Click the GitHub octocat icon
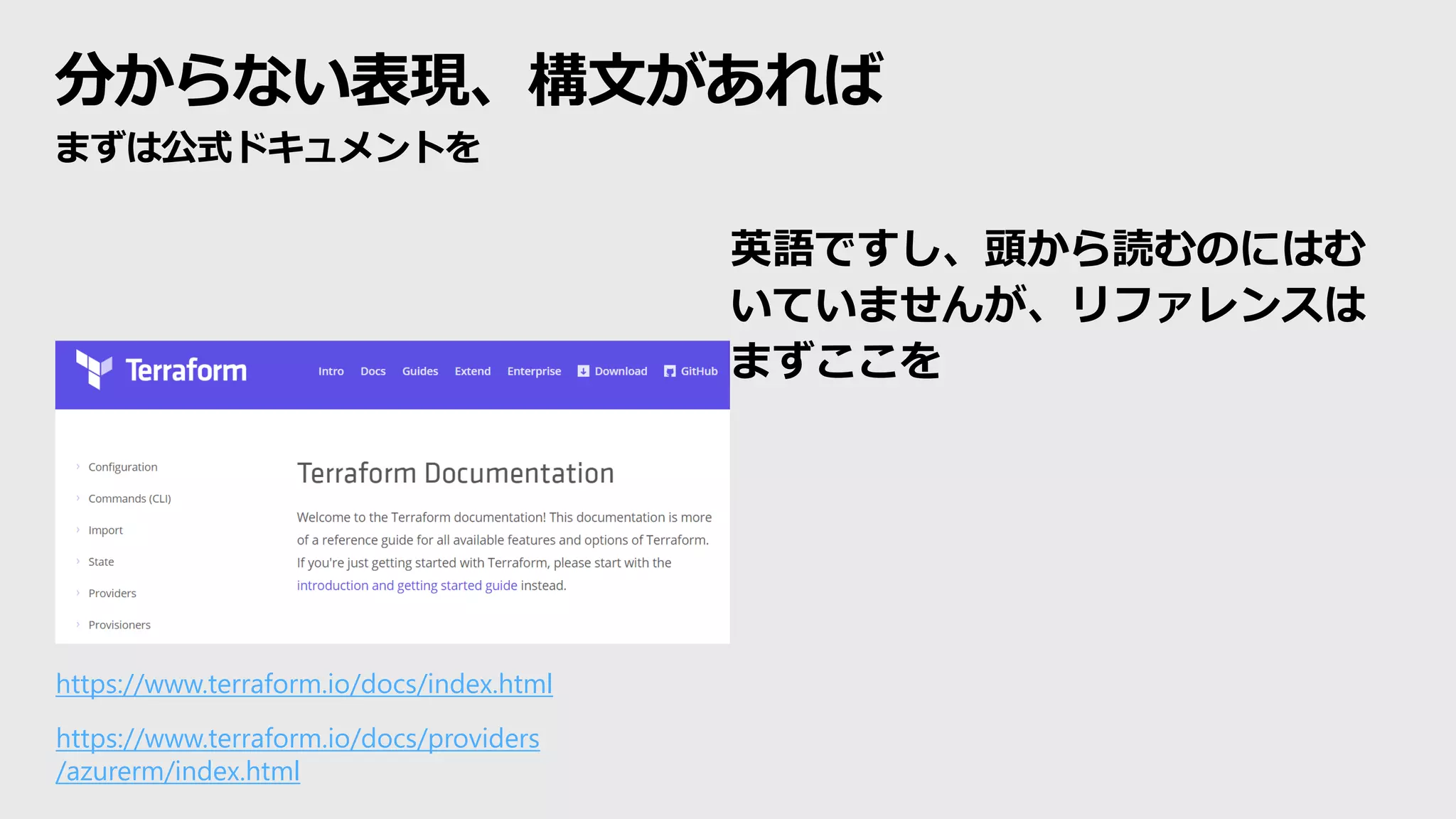The image size is (1456, 819). tap(670, 371)
